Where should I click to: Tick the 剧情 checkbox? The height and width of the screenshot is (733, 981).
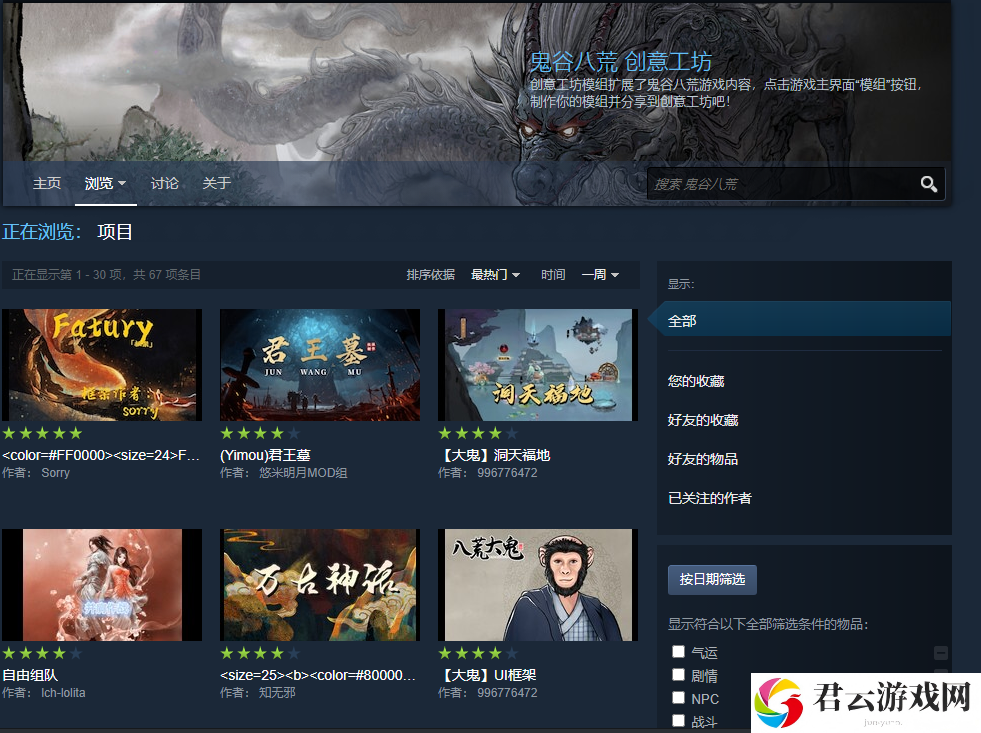click(x=678, y=675)
